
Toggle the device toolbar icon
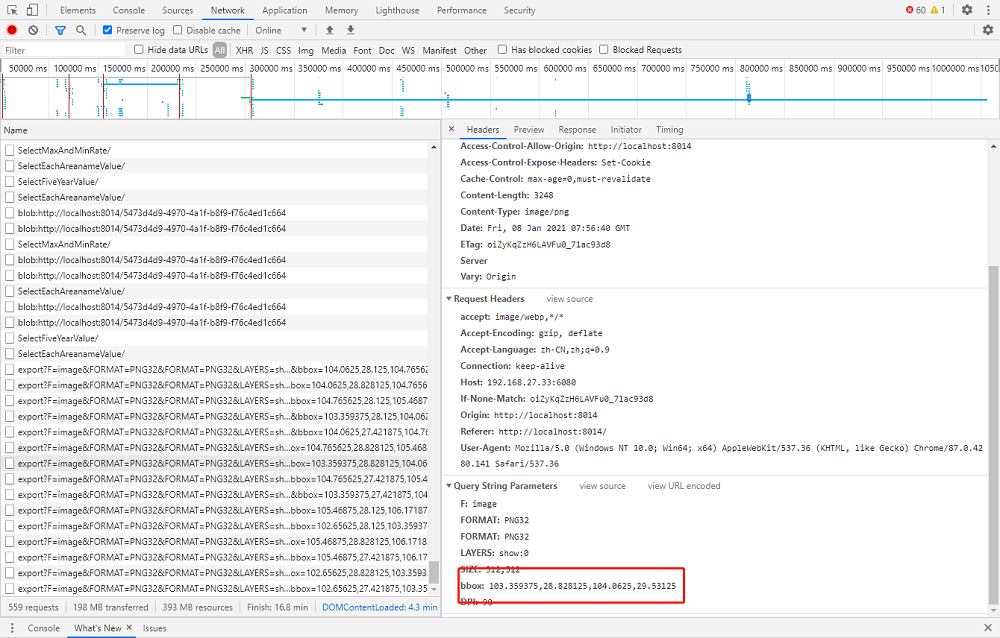point(32,10)
